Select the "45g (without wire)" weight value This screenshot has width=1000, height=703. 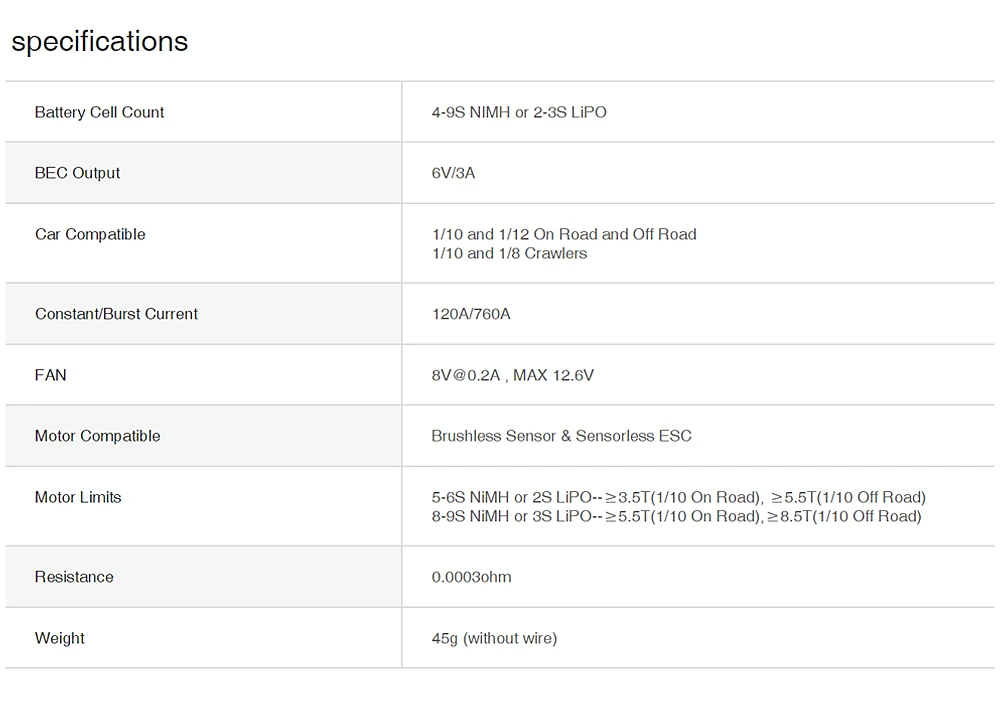(494, 638)
